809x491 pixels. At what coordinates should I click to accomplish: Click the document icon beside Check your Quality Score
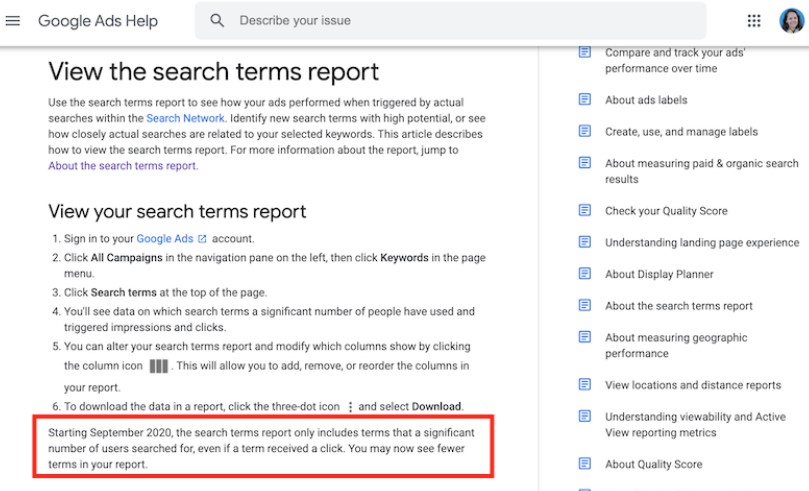pyautogui.click(x=585, y=210)
